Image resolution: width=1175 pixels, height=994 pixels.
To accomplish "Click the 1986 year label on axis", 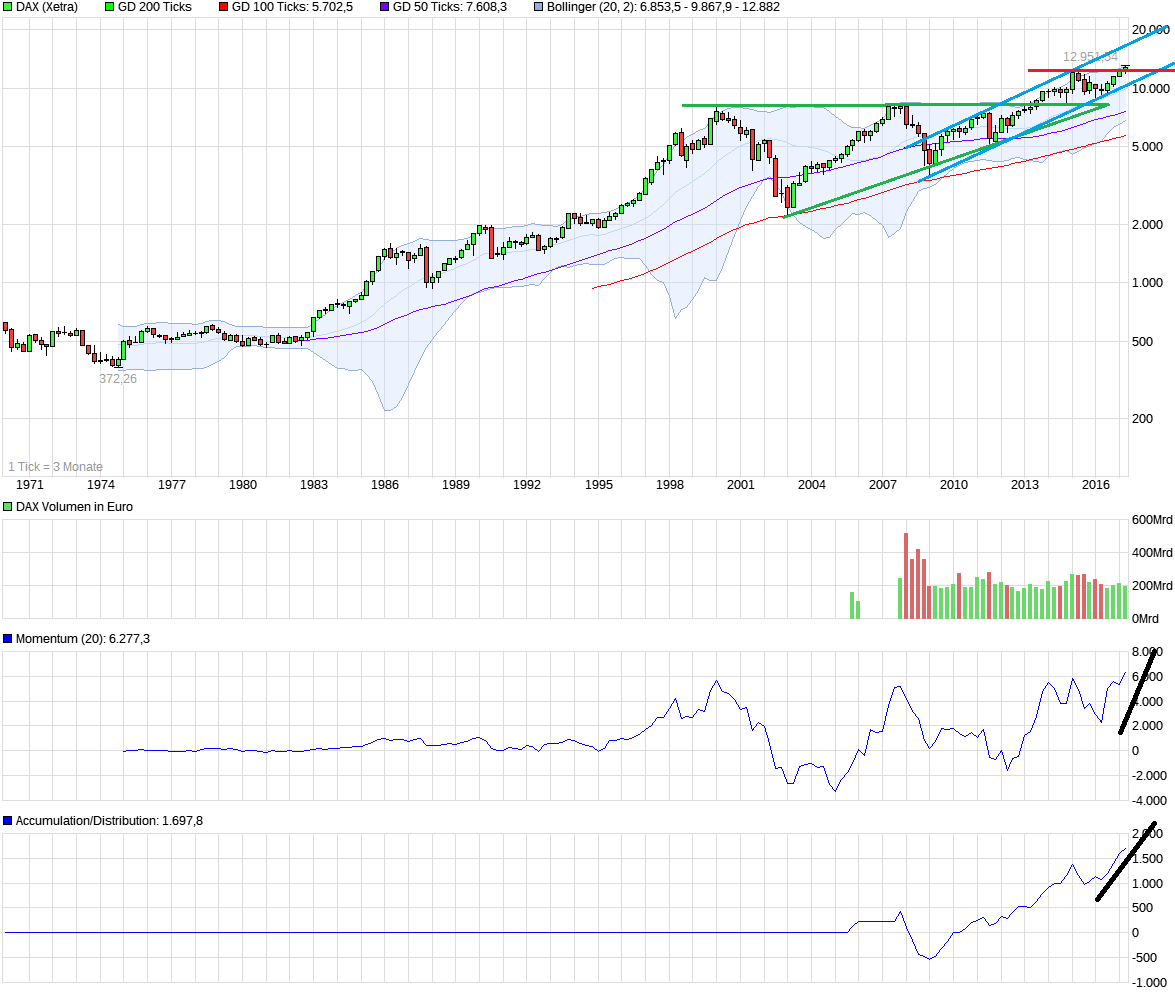I will (385, 484).
